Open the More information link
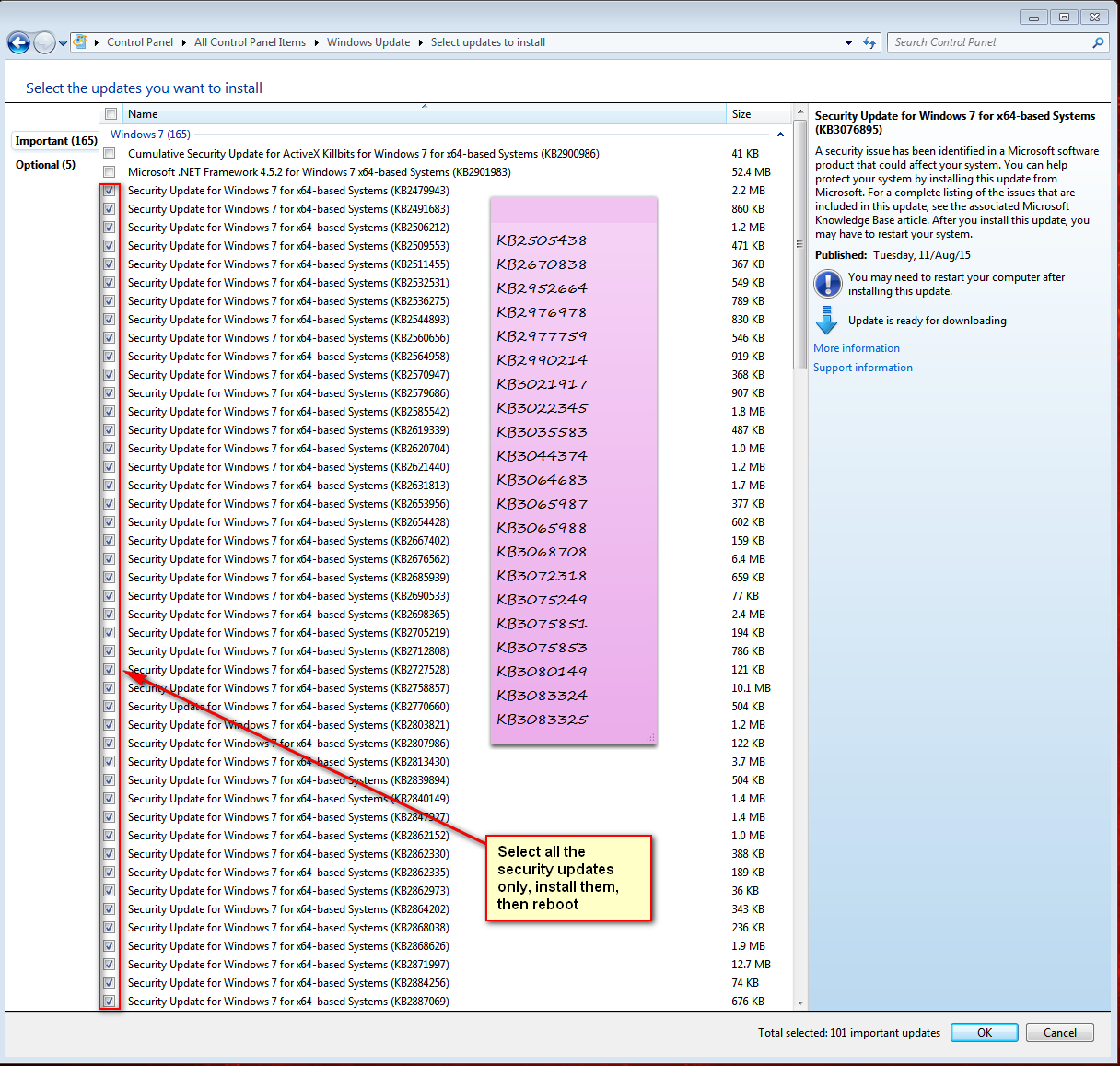This screenshot has width=1120, height=1066. (x=857, y=348)
